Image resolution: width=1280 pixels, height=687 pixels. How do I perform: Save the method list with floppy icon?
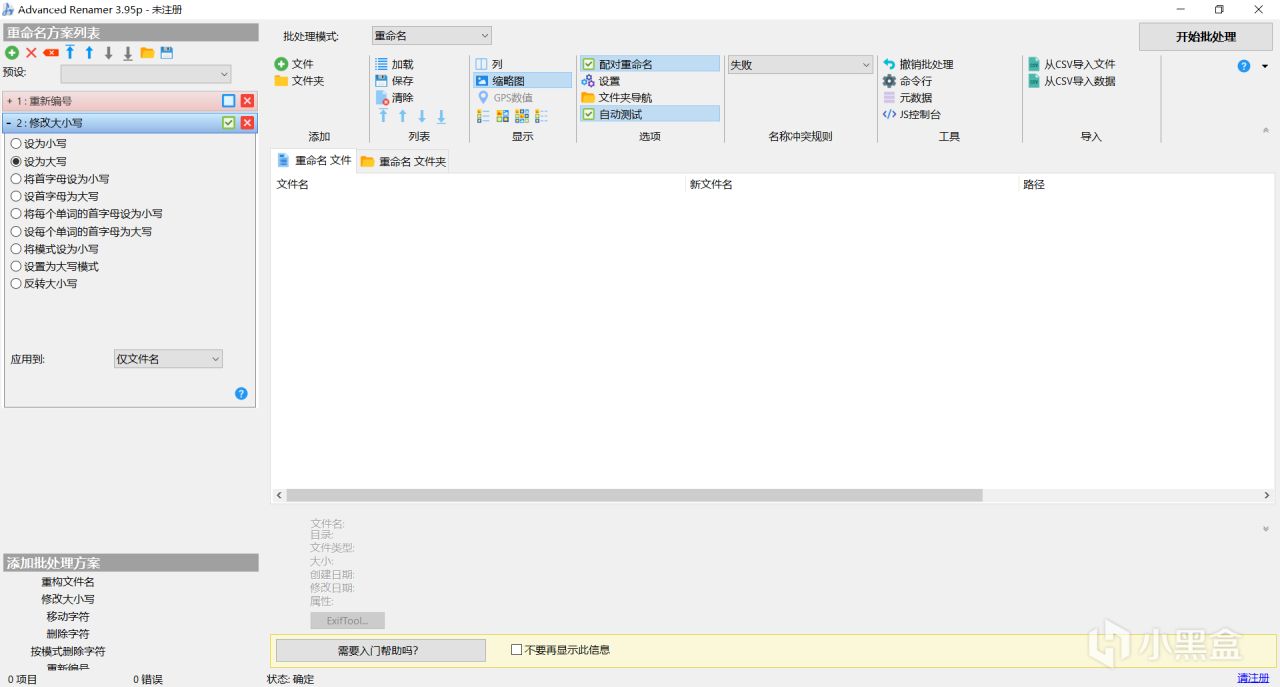point(167,53)
